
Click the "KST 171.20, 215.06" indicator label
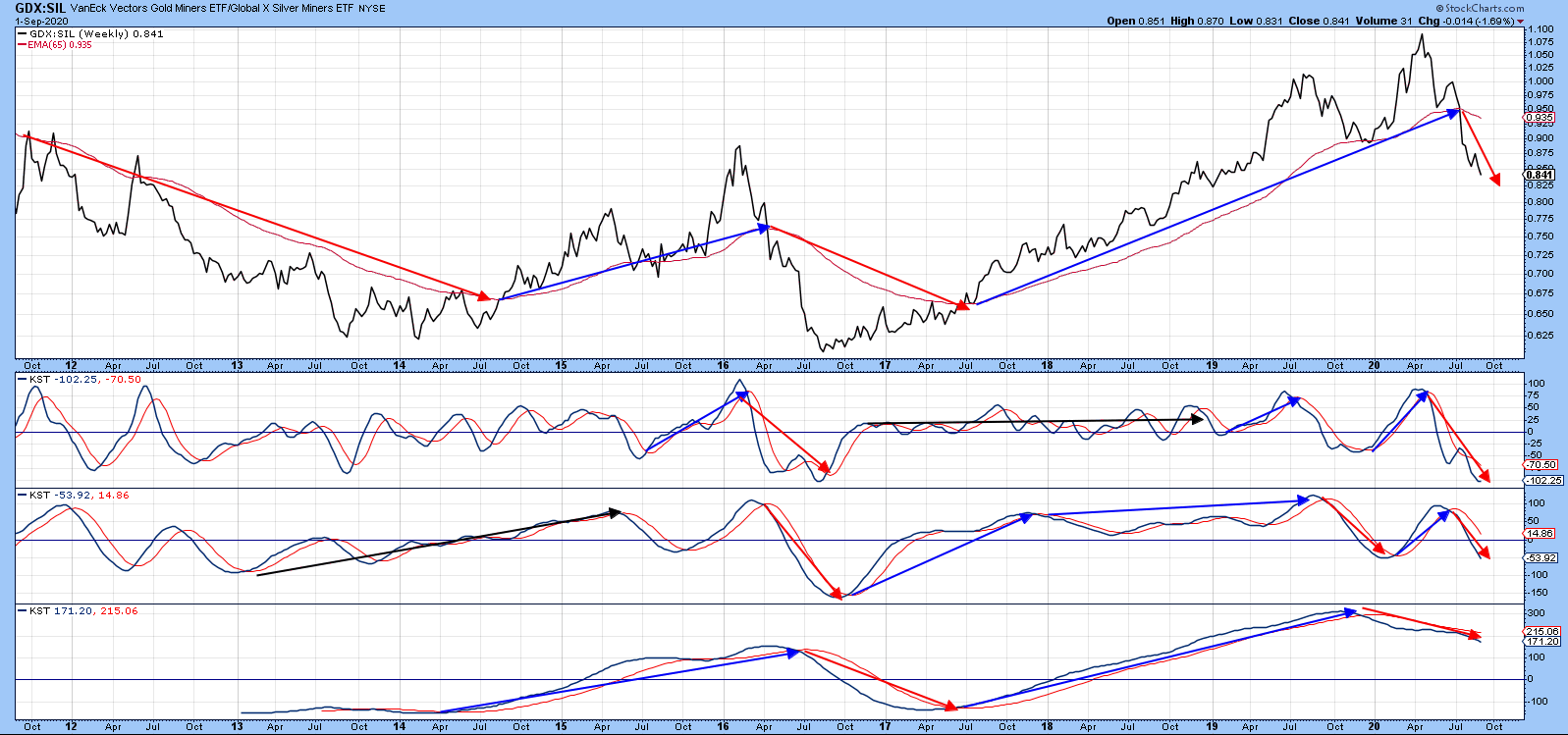pos(83,611)
